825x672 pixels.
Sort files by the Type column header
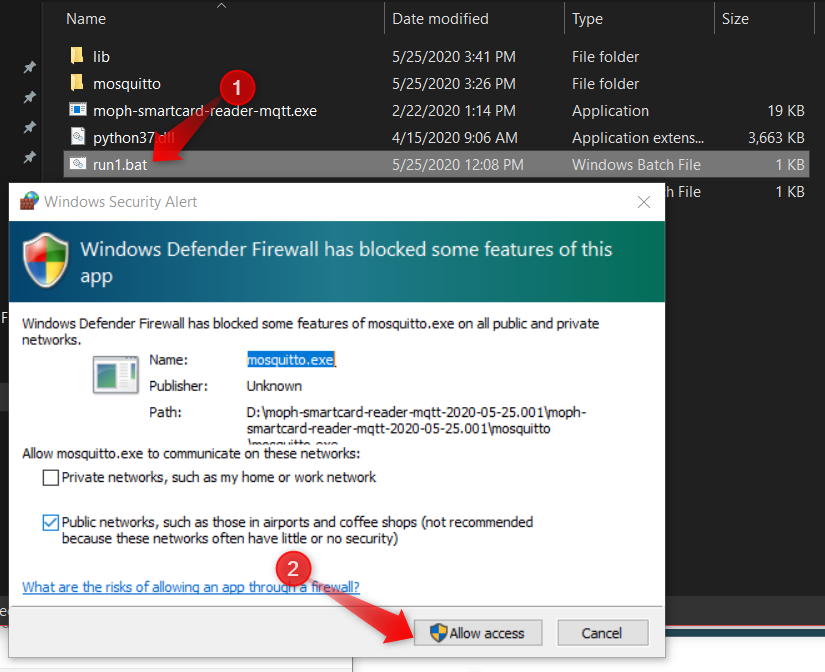click(x=587, y=19)
